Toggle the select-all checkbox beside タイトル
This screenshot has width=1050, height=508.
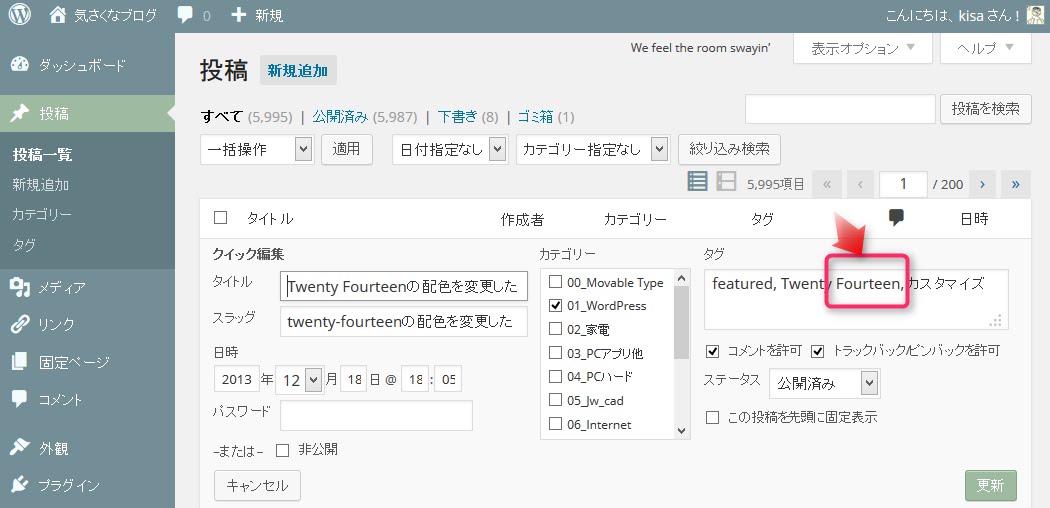point(220,218)
